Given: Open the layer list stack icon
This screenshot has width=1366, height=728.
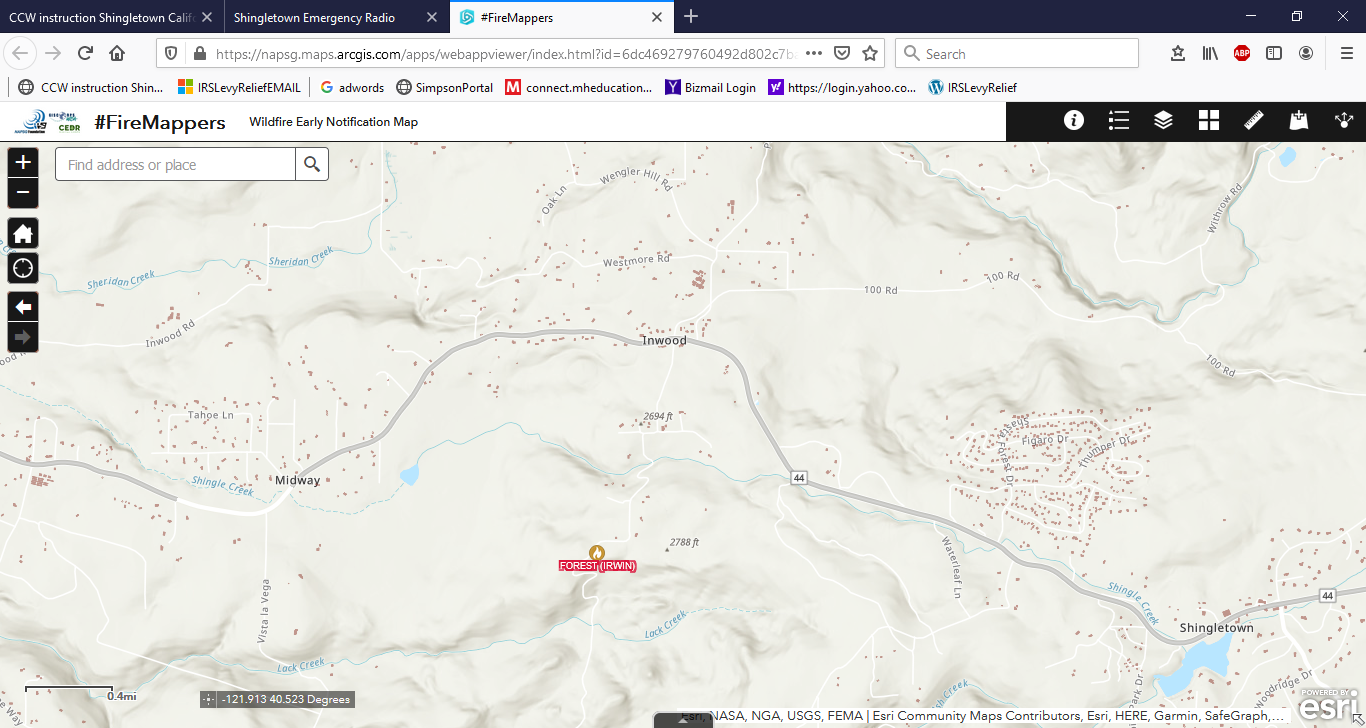Looking at the screenshot, I should pos(1163,121).
